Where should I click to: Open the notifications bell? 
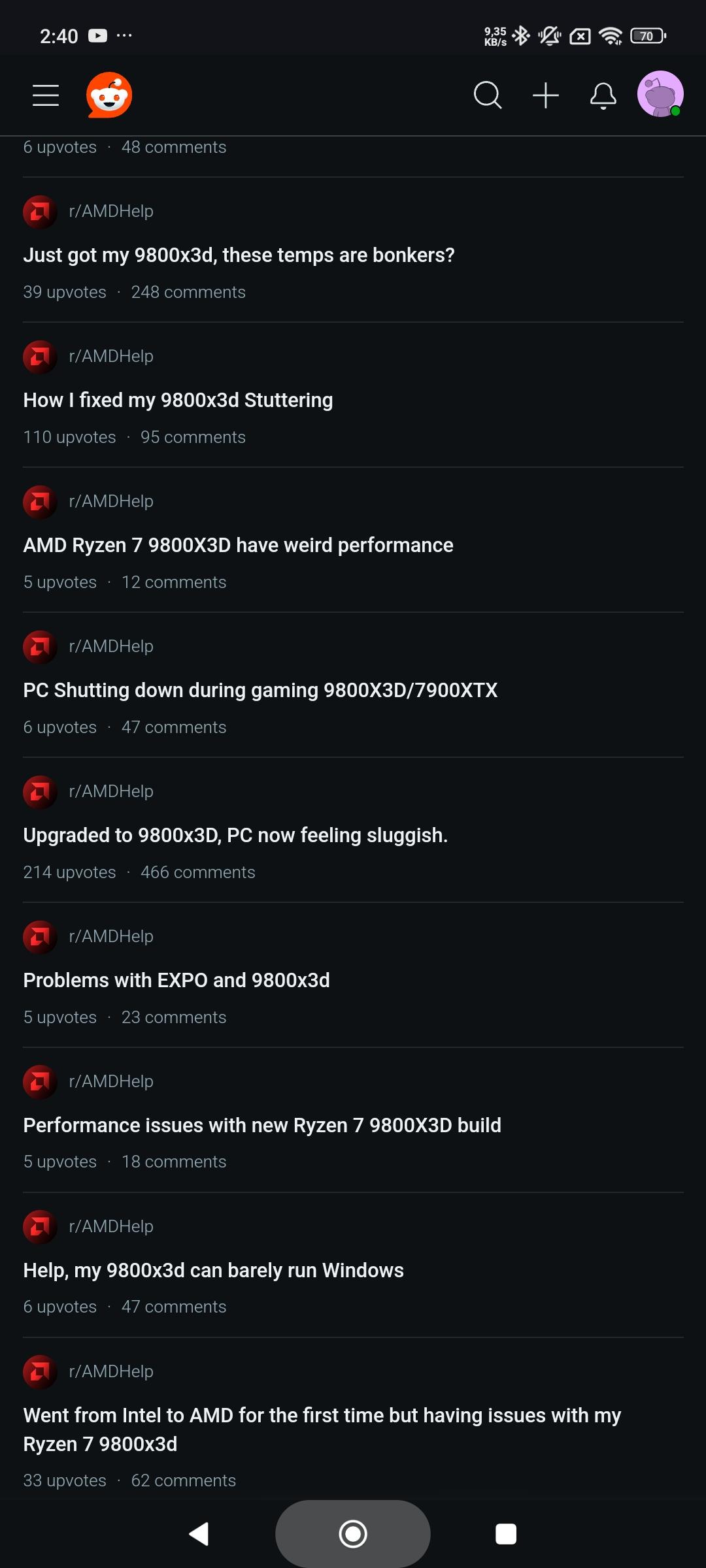pos(603,95)
